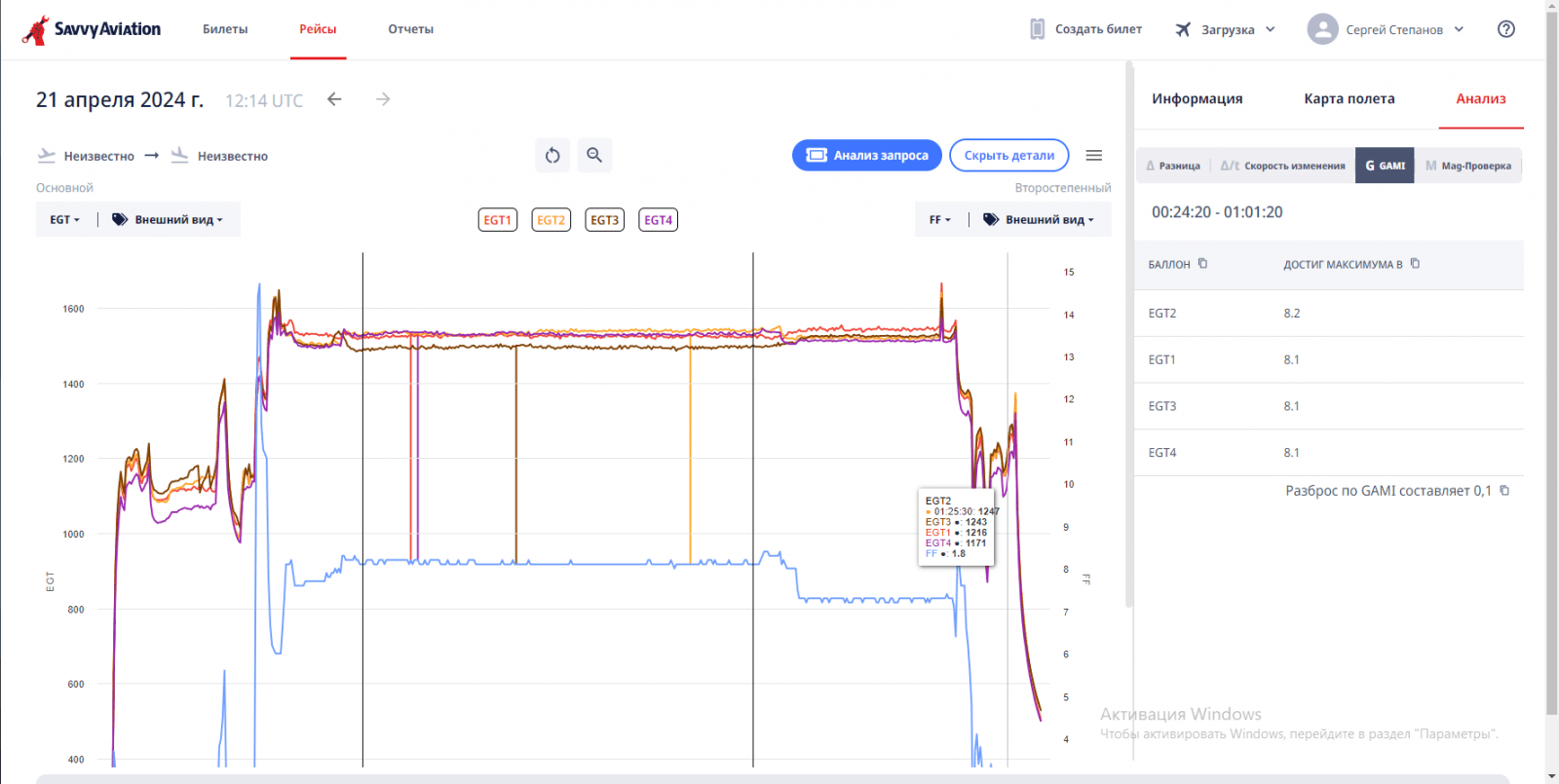Switch to Карта полета tab

pyautogui.click(x=1349, y=98)
